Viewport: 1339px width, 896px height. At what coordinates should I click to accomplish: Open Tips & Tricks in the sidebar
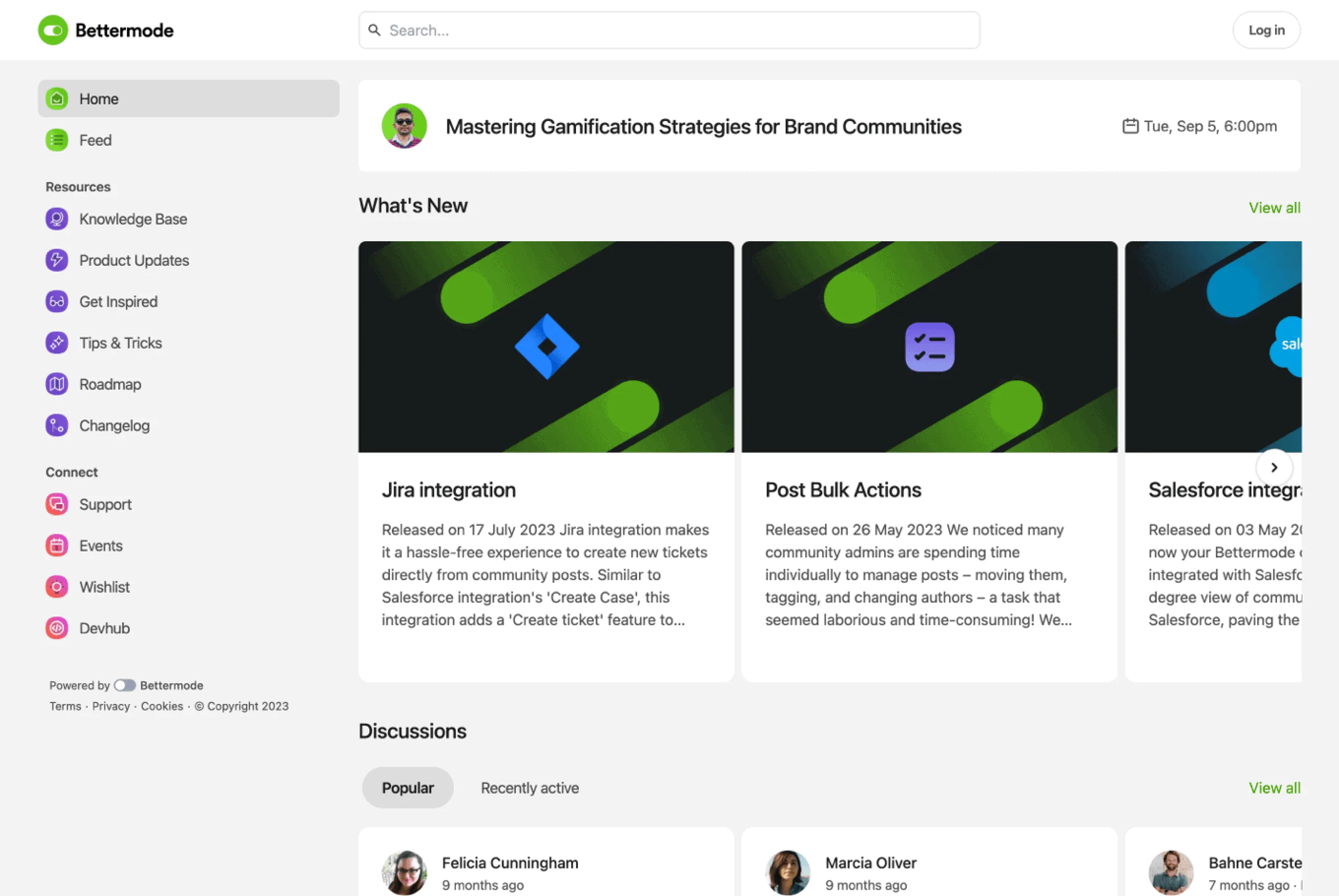coord(189,343)
